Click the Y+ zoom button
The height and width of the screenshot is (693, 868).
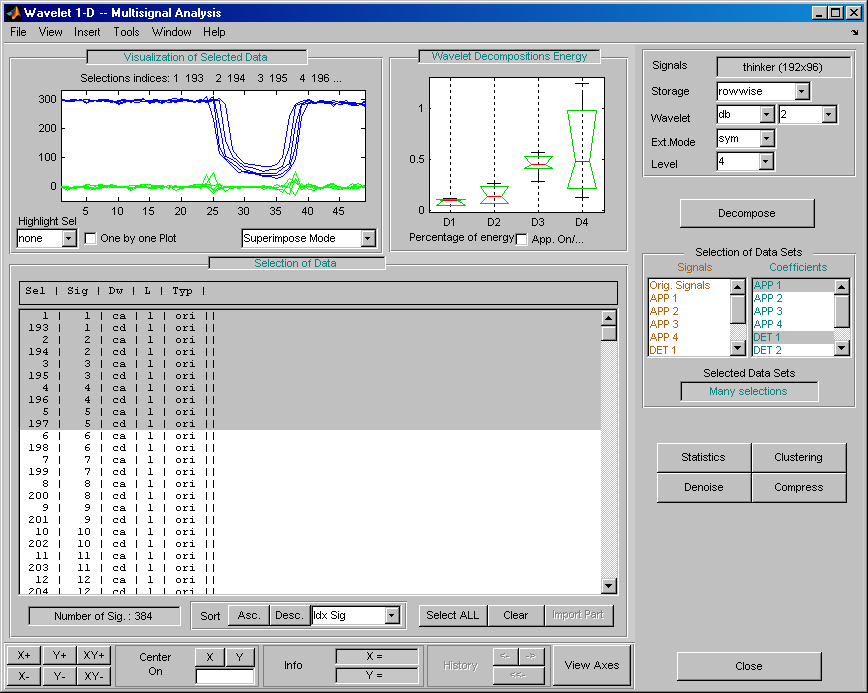60,655
